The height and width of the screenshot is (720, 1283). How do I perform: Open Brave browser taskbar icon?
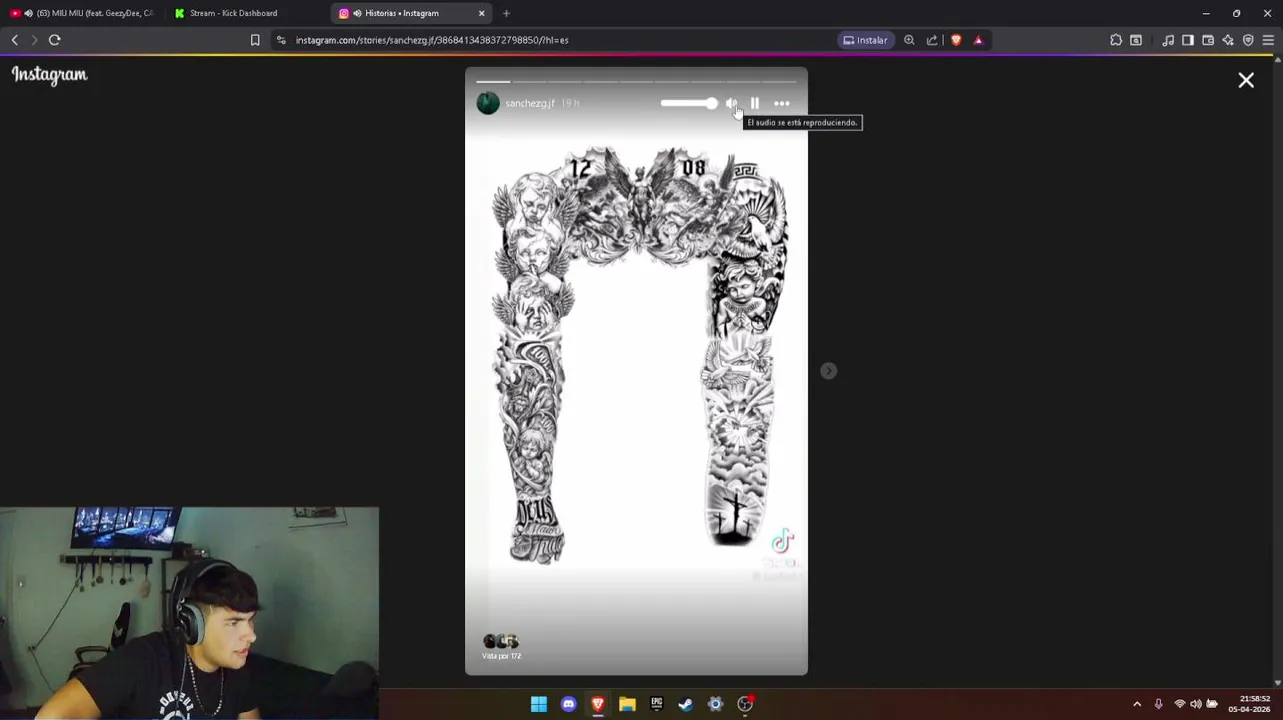point(598,704)
